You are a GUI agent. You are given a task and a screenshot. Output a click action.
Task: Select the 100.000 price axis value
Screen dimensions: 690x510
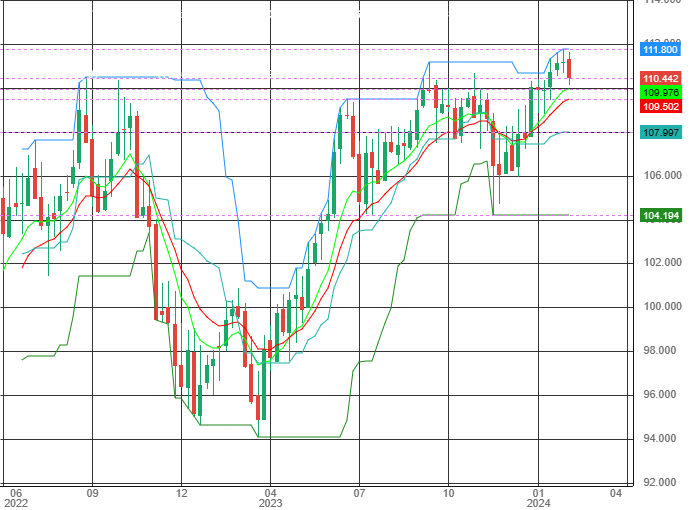(662, 306)
